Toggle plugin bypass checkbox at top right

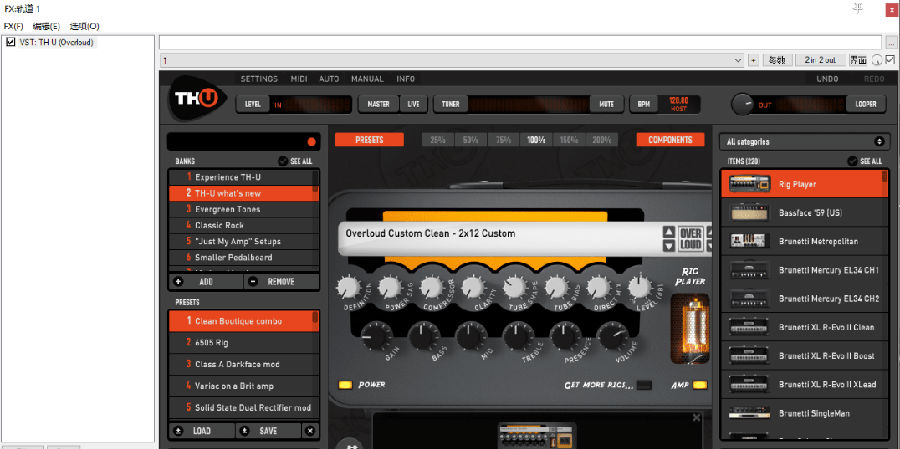pos(890,59)
